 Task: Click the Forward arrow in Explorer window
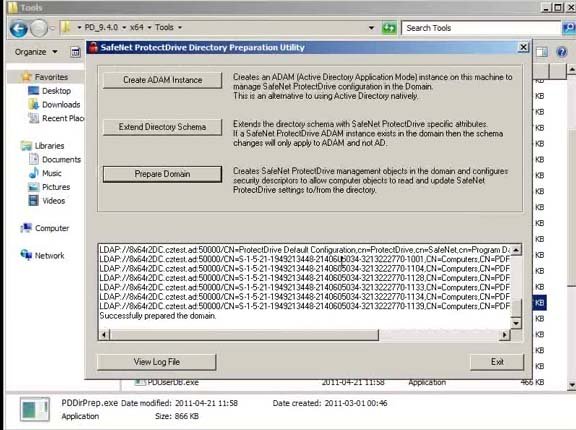click(x=39, y=28)
